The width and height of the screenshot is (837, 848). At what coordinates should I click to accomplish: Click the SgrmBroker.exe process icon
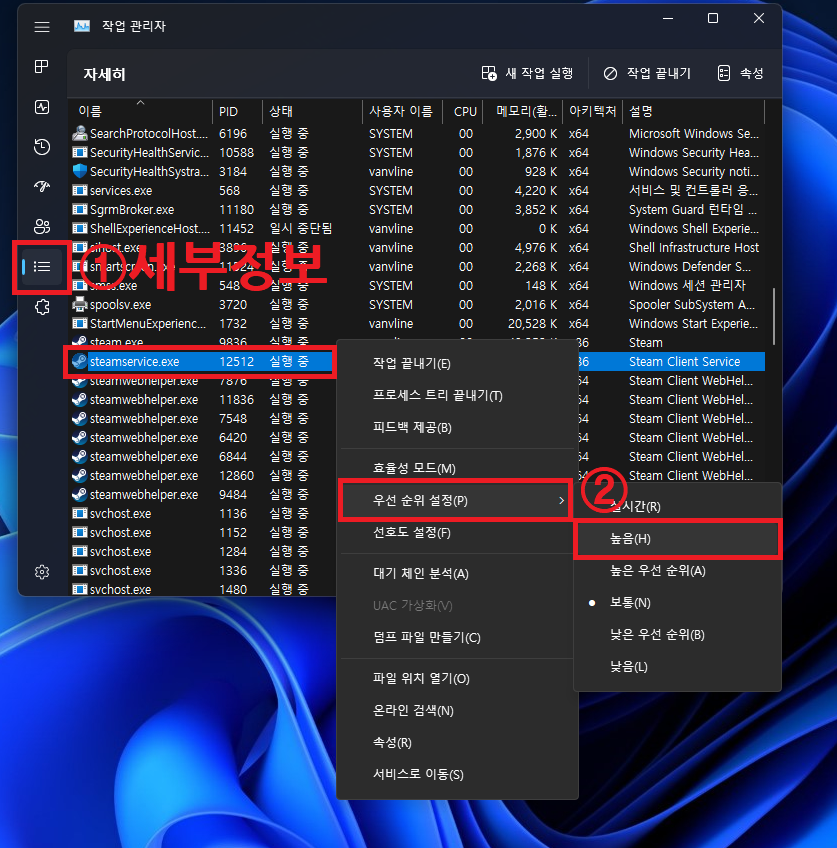point(79,209)
